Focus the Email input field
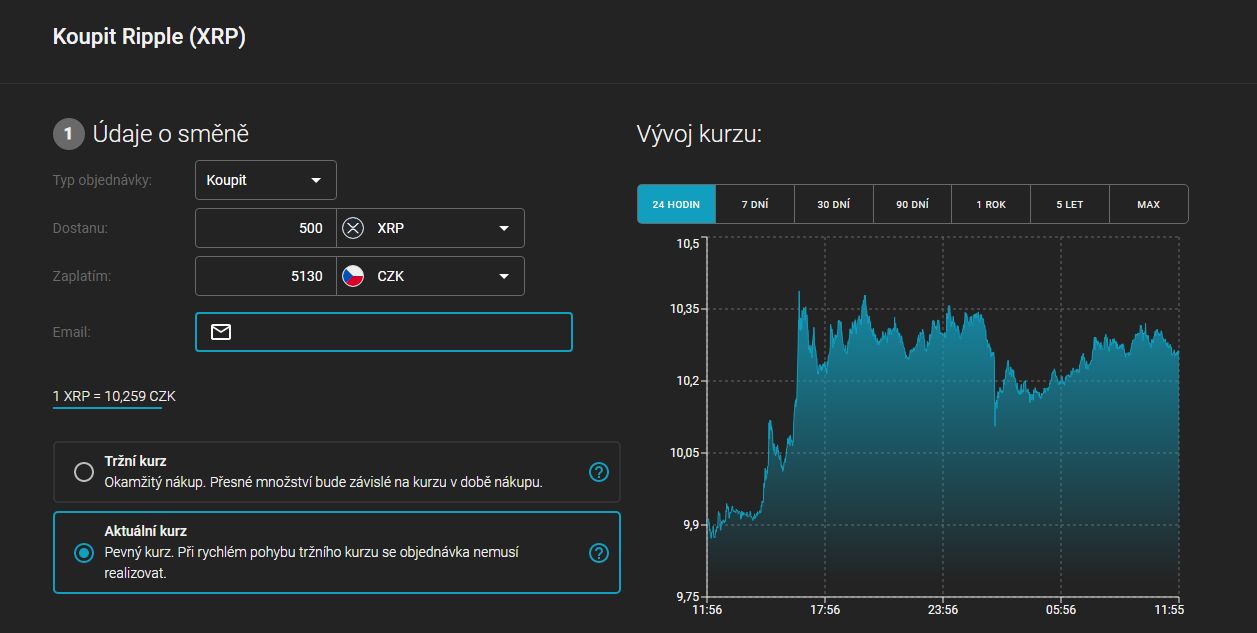The width and height of the screenshot is (1257, 633). pos(384,332)
